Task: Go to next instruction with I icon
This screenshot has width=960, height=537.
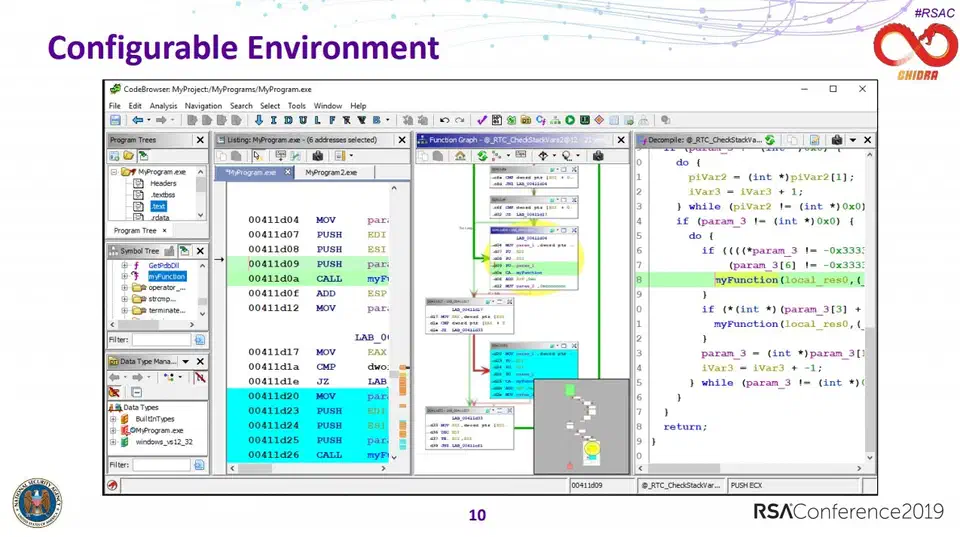Action: (x=274, y=121)
